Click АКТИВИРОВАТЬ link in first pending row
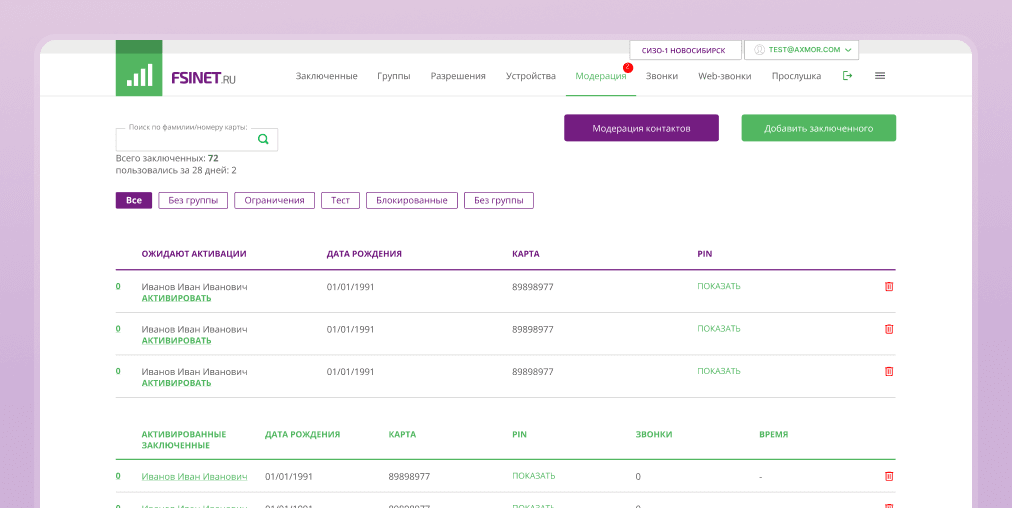Image resolution: width=1012 pixels, height=508 pixels. [177, 299]
